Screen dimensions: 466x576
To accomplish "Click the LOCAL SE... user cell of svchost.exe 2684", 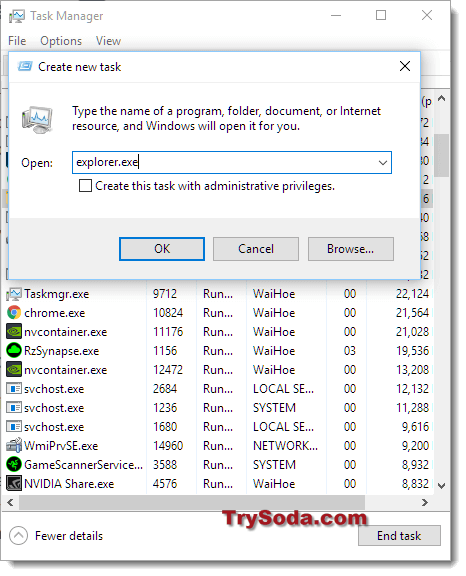I will pyautogui.click(x=283, y=389).
